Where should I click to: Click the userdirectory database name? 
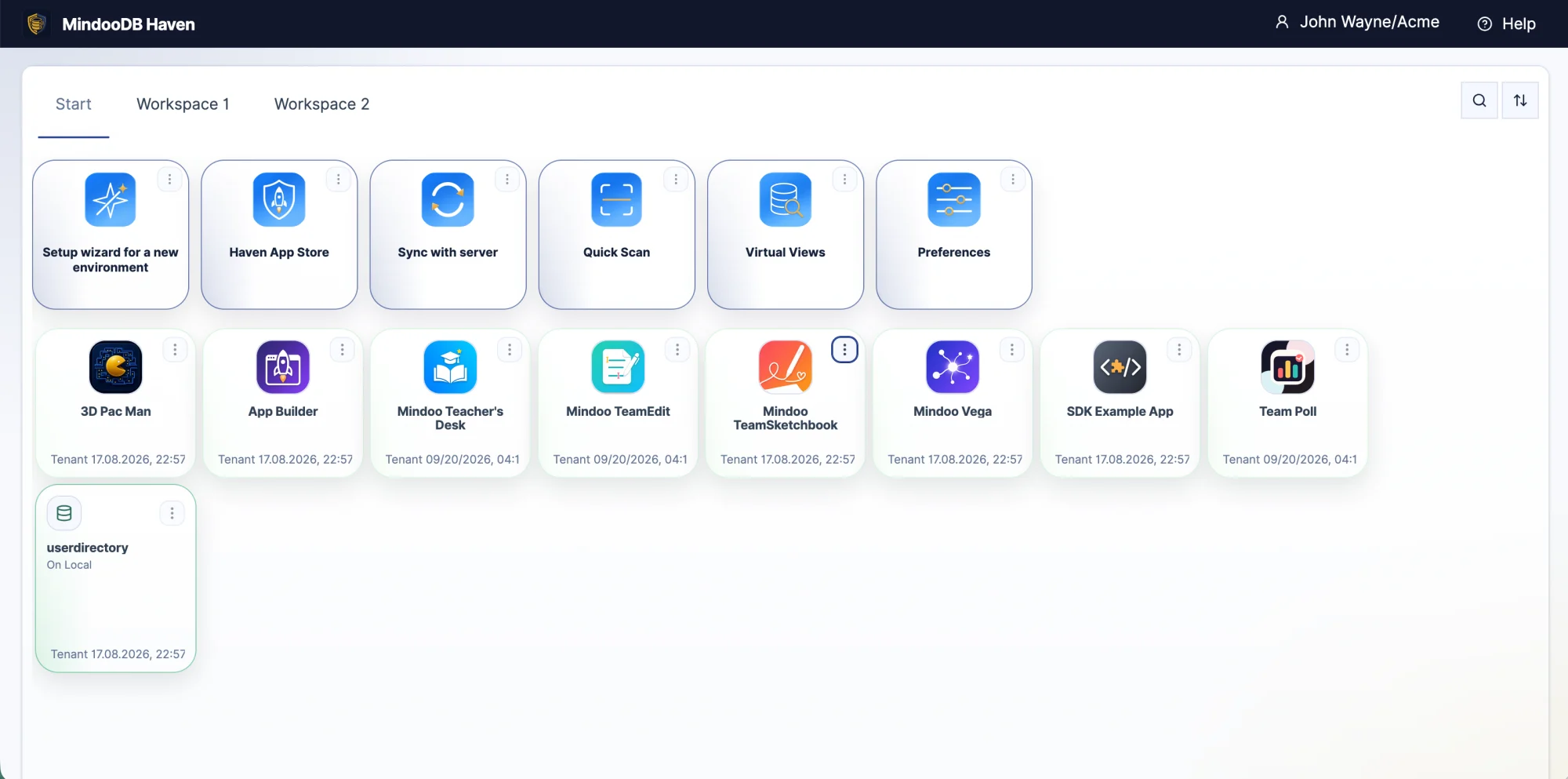pos(87,548)
